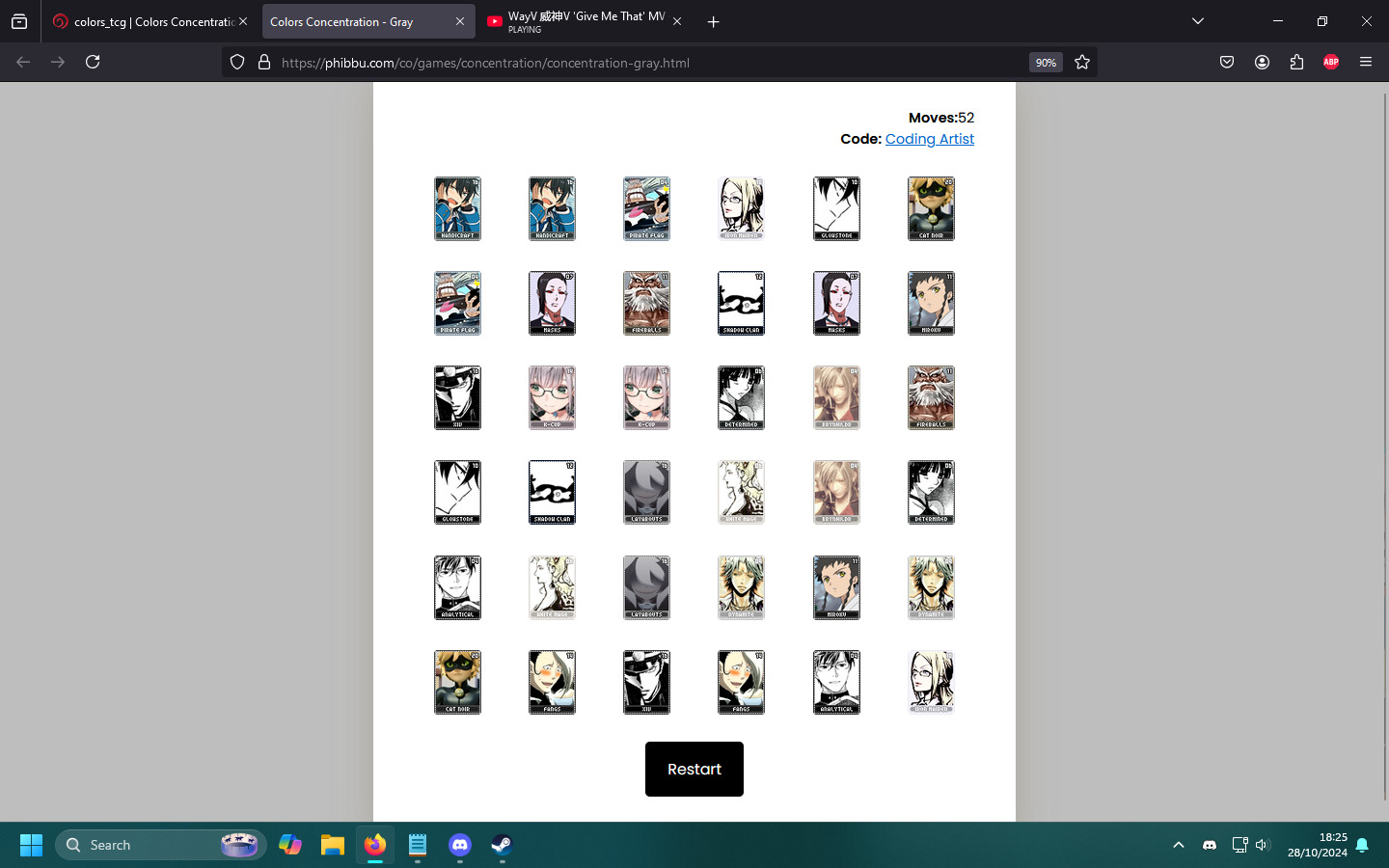
Task: Restart the concentration game
Action: (694, 769)
